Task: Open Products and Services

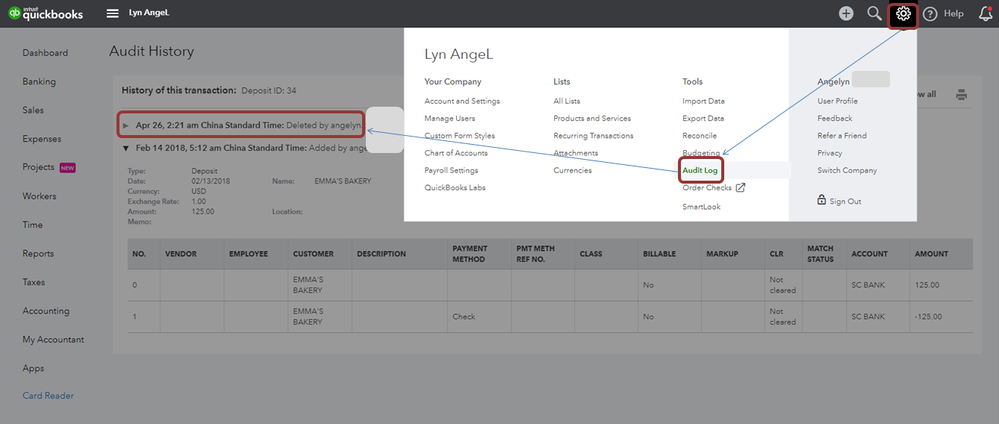Action: [593, 119]
